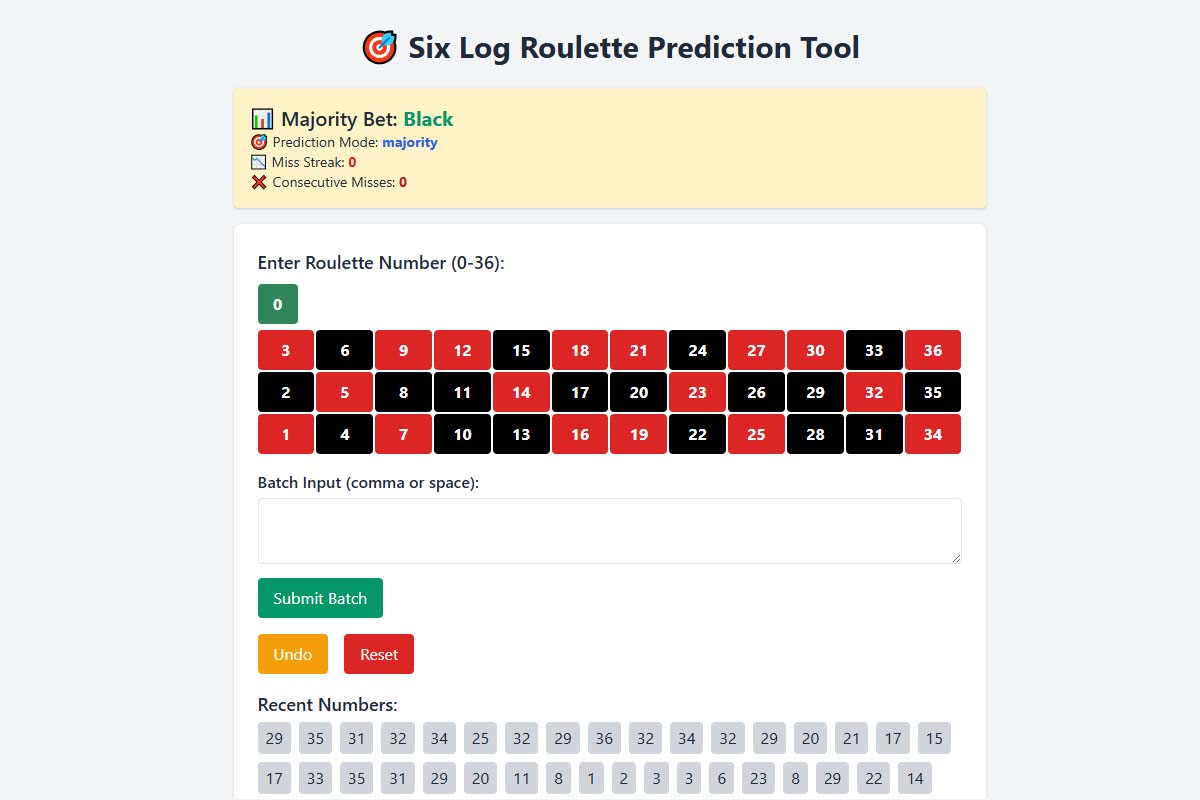Click the chart icon beside Miss Streak

point(258,162)
